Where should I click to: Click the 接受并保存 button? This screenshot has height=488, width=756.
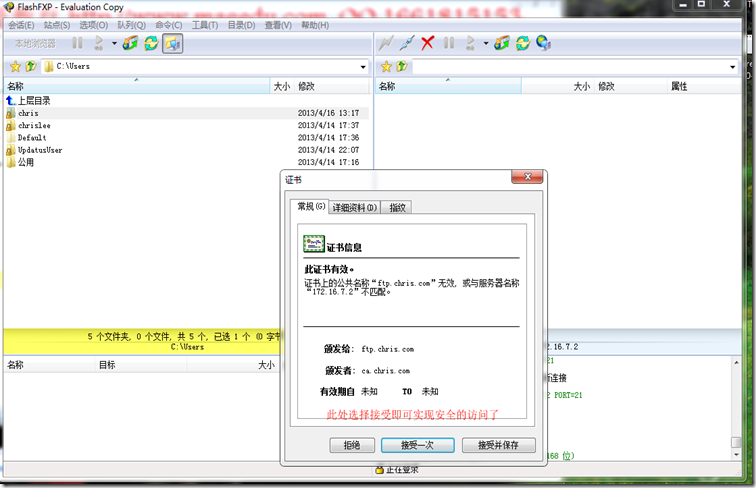[x=499, y=445]
